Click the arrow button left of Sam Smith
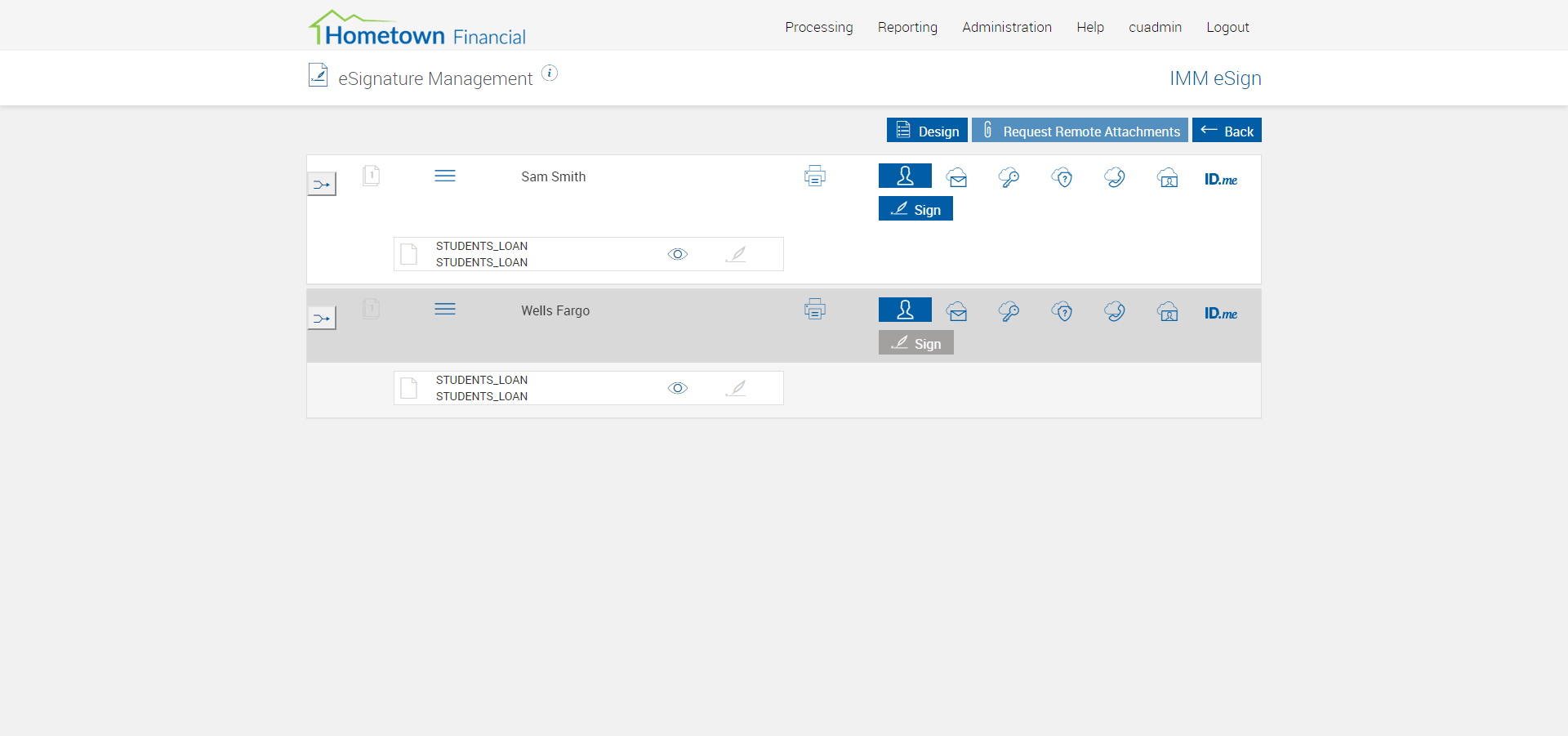This screenshot has height=736, width=1568. 322,184
